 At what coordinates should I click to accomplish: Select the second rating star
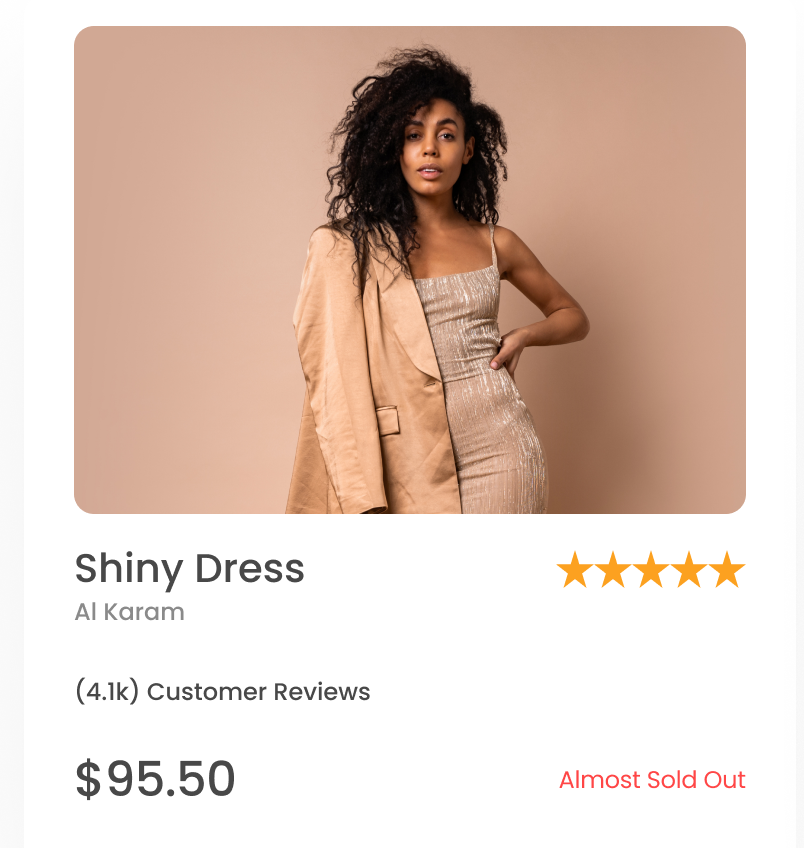(x=614, y=569)
